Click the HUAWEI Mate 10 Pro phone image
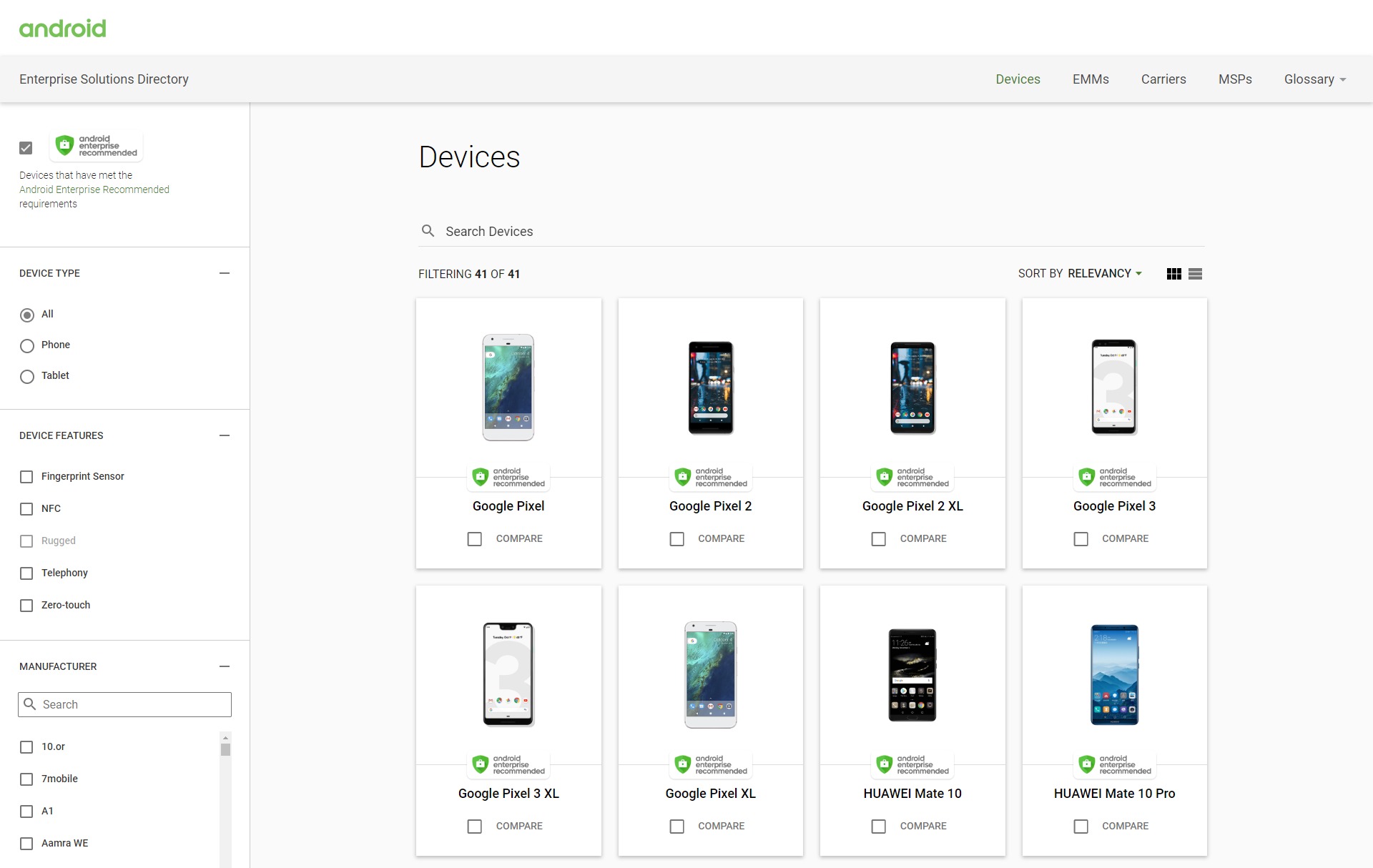 1114,674
